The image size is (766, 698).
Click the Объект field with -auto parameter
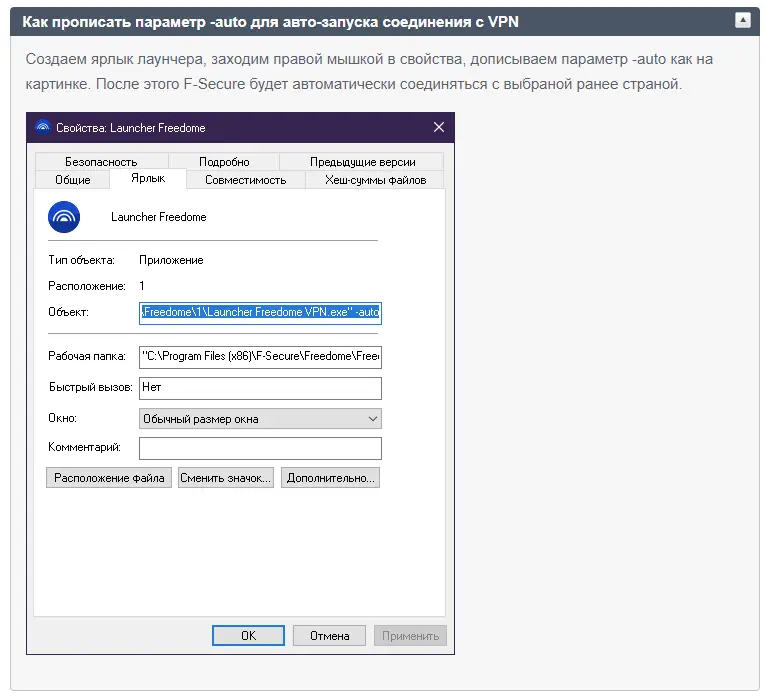click(x=260, y=313)
